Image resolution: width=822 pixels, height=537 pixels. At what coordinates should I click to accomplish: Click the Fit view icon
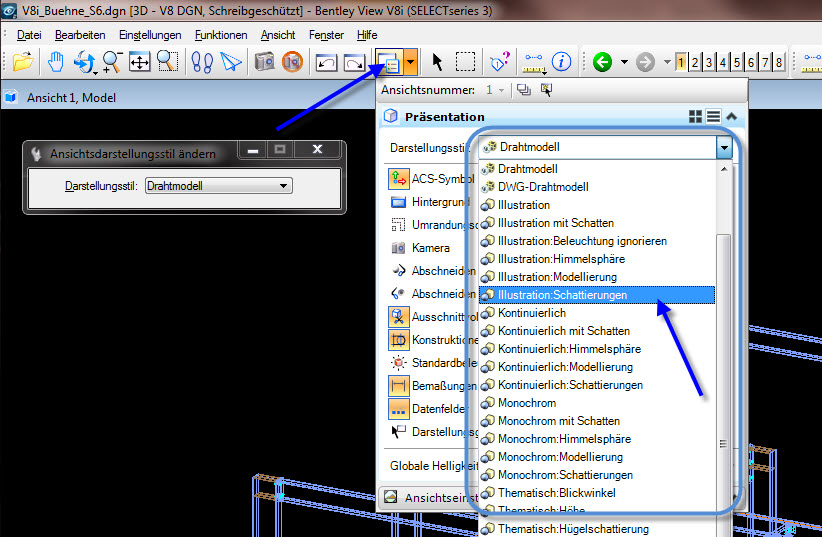click(x=139, y=62)
